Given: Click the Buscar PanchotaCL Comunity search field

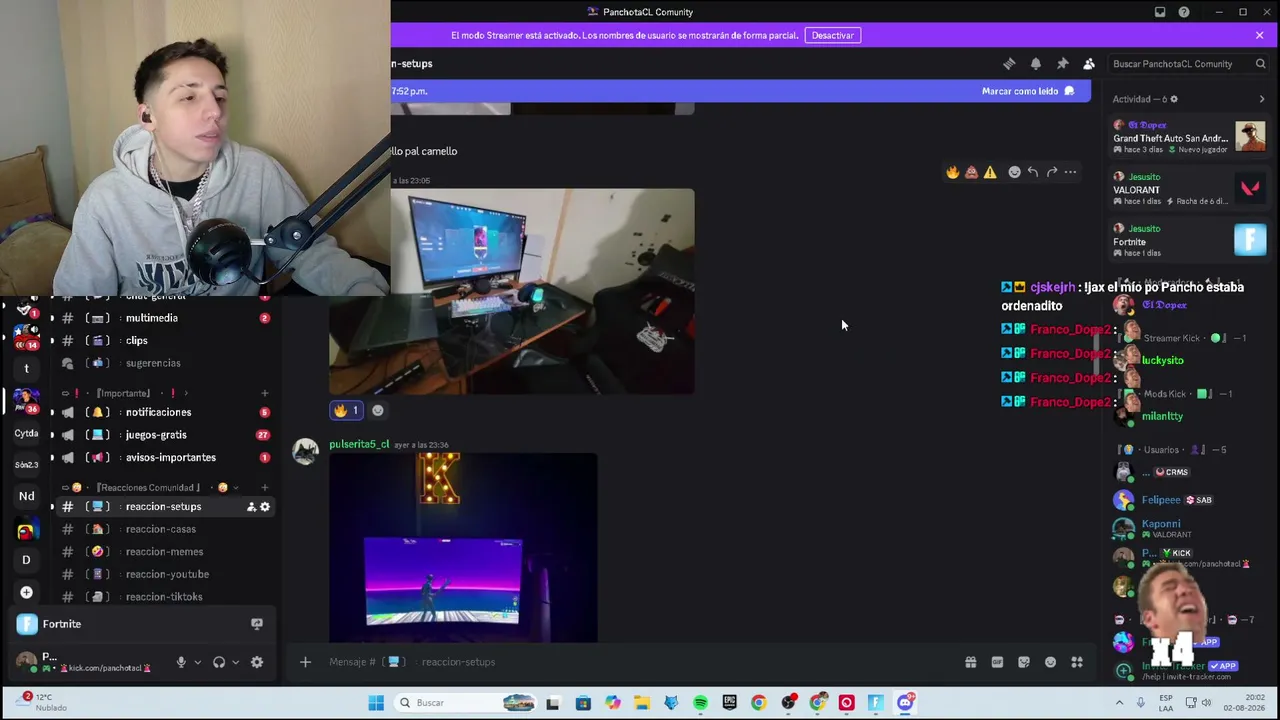Looking at the screenshot, I should click(1189, 64).
